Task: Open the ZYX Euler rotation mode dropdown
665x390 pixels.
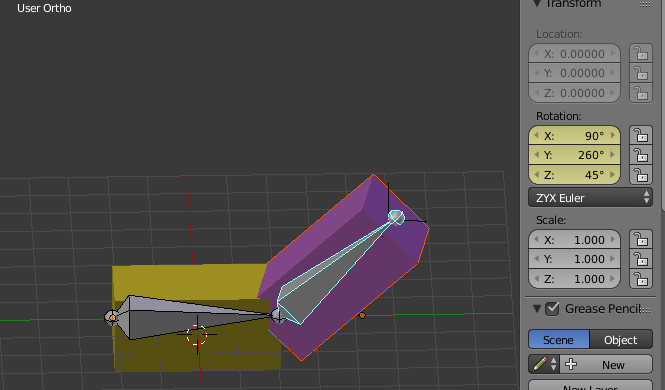Action: pos(590,198)
